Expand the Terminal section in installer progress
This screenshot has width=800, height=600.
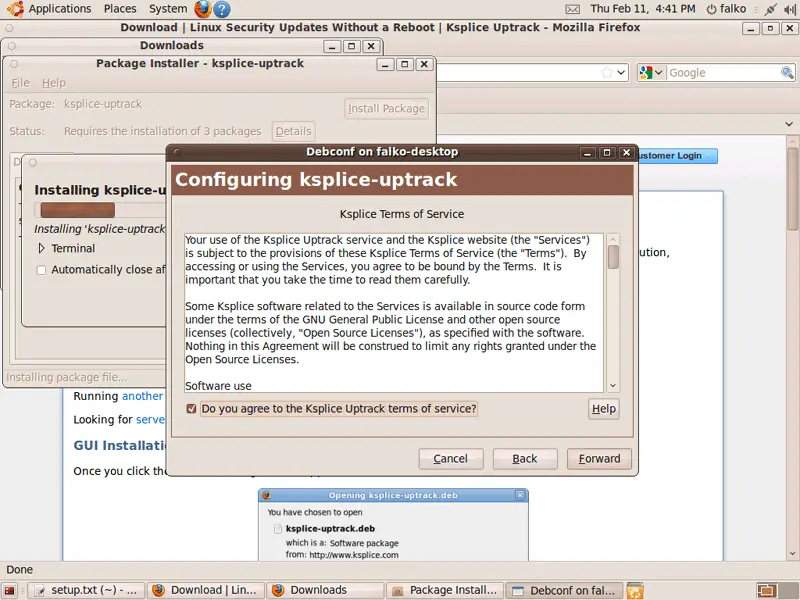(x=41, y=248)
